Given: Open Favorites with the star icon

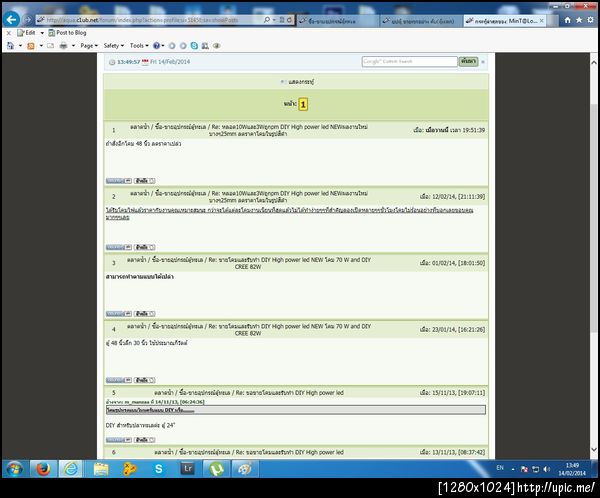Looking at the screenshot, I should pyautogui.click(x=579, y=20).
